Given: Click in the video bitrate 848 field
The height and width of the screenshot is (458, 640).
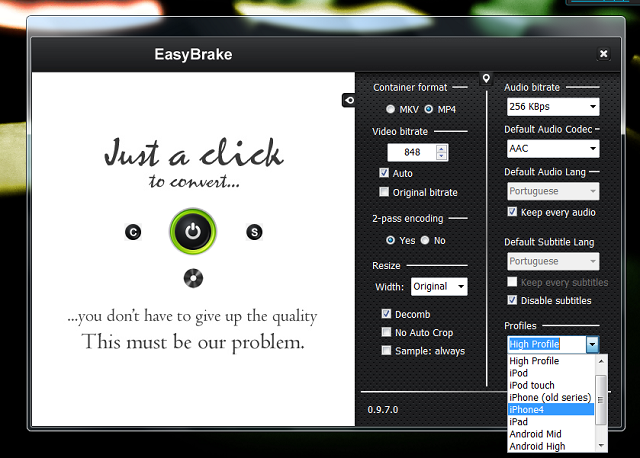Looking at the screenshot, I should (x=412, y=152).
